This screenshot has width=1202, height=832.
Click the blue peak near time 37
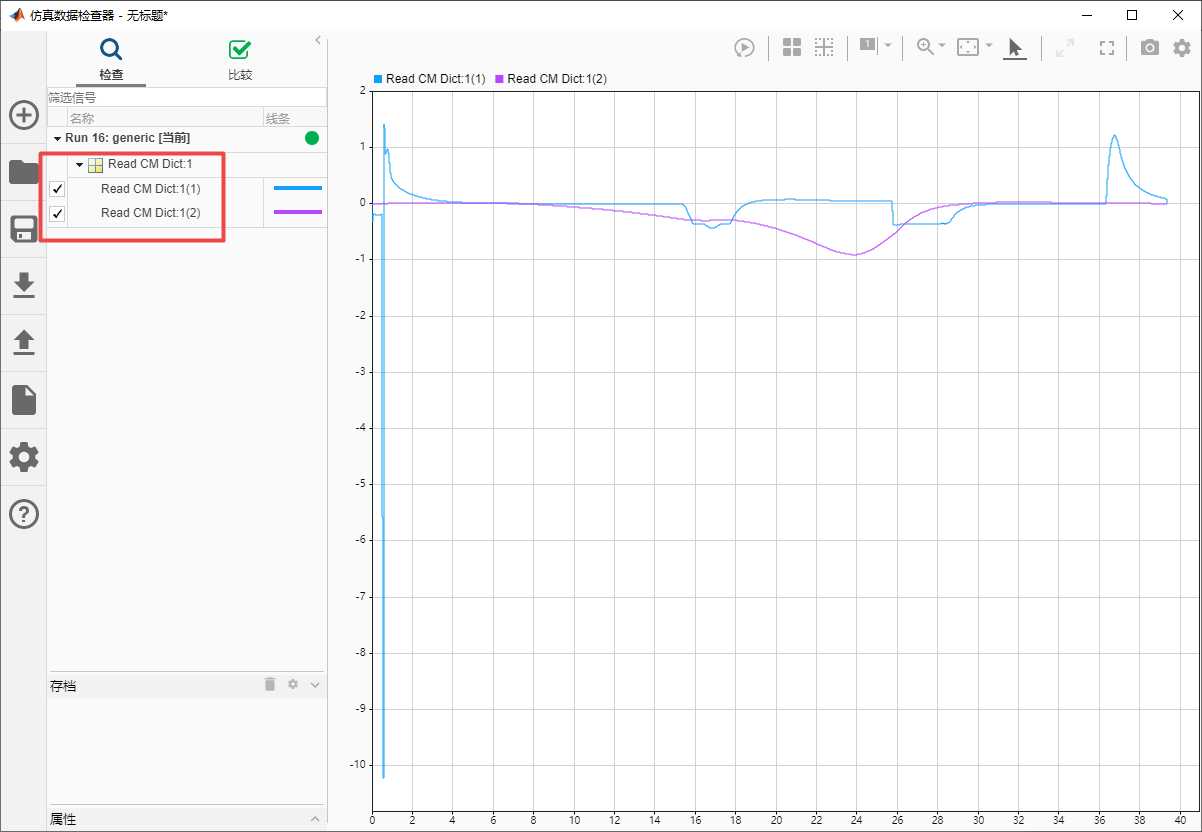click(x=1115, y=136)
